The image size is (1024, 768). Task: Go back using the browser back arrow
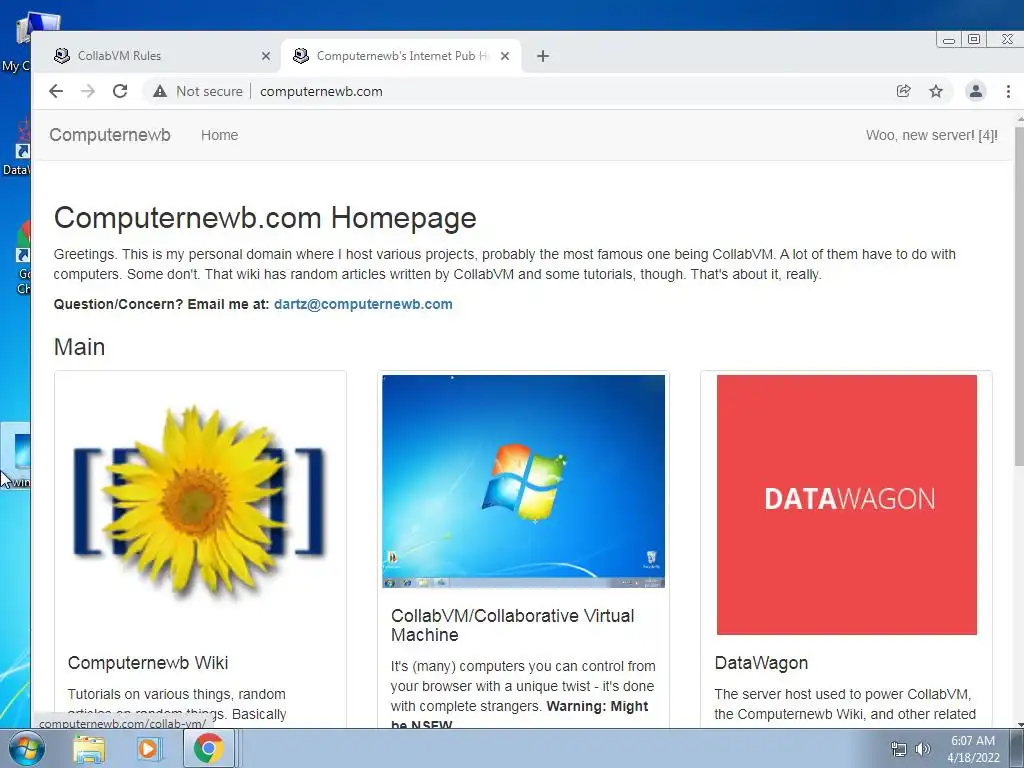(x=56, y=91)
